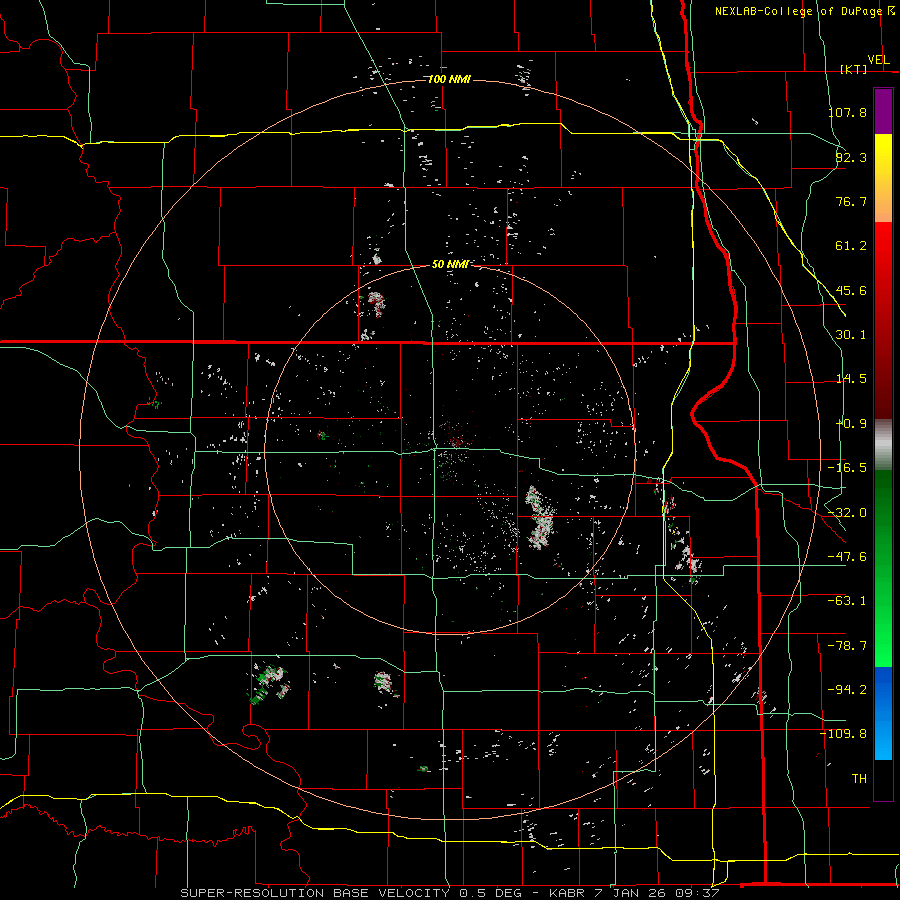Screen dimensions: 900x900
Task: Pick the grey near-zero color bar segment
Action: [883, 445]
